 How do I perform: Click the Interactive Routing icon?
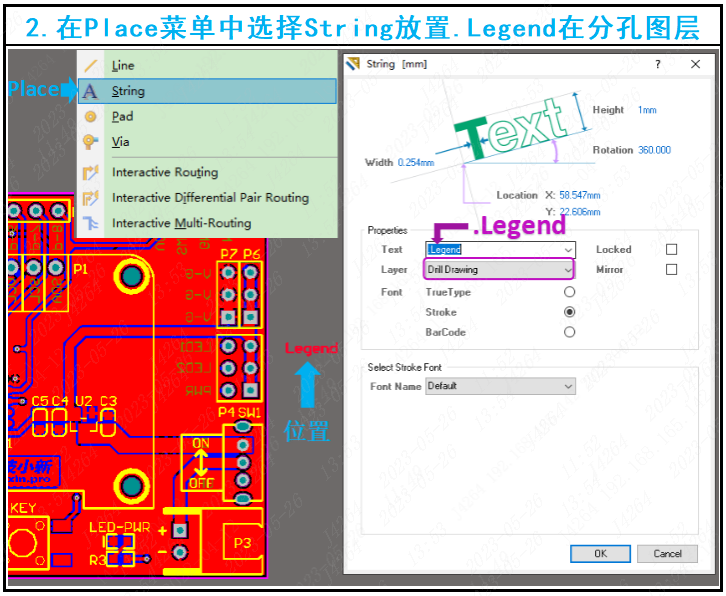91,172
